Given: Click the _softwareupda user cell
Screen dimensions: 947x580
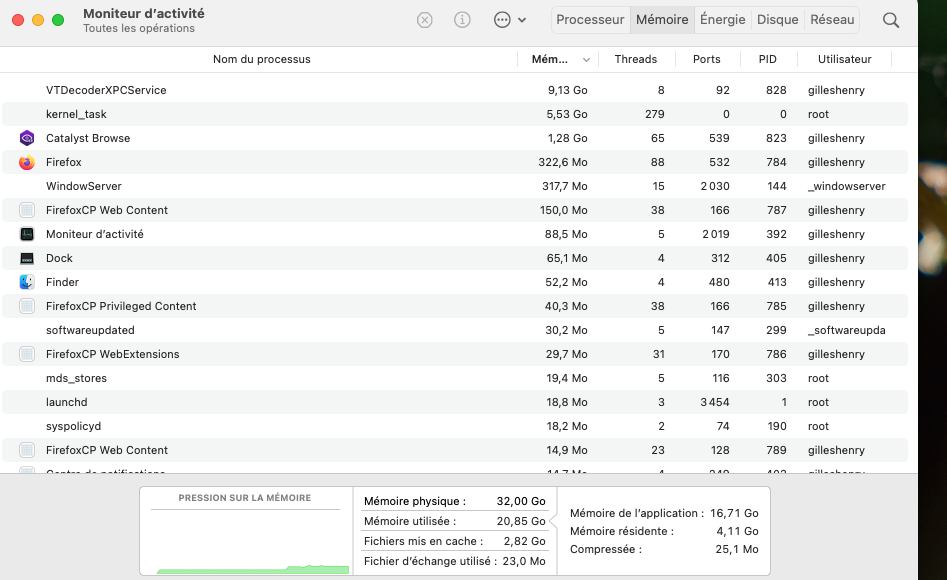Looking at the screenshot, I should pos(847,330).
